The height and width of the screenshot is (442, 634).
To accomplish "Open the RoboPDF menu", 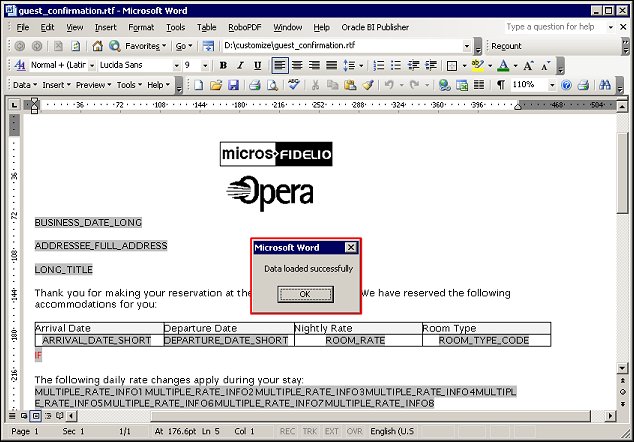I will click(243, 27).
